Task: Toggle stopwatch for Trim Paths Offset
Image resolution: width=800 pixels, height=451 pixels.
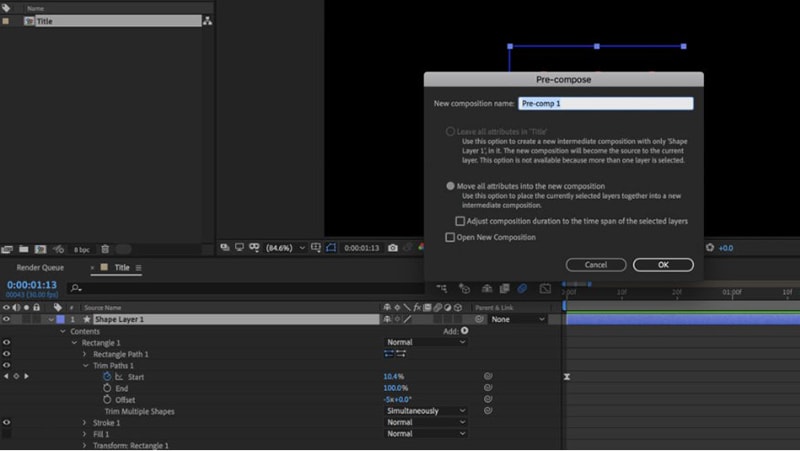Action: (x=107, y=399)
